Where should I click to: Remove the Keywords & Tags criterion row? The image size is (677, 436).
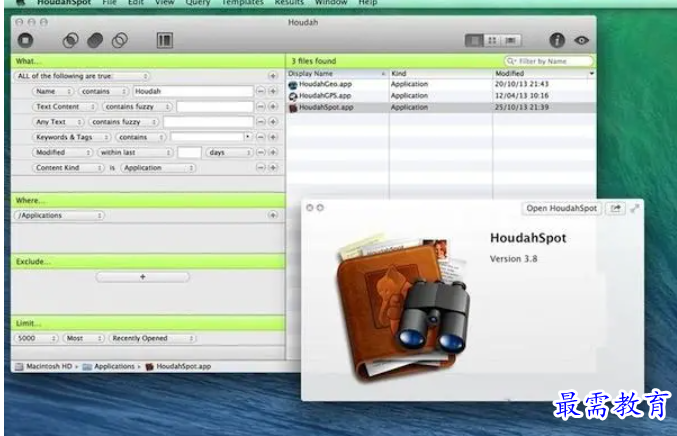[x=261, y=137]
